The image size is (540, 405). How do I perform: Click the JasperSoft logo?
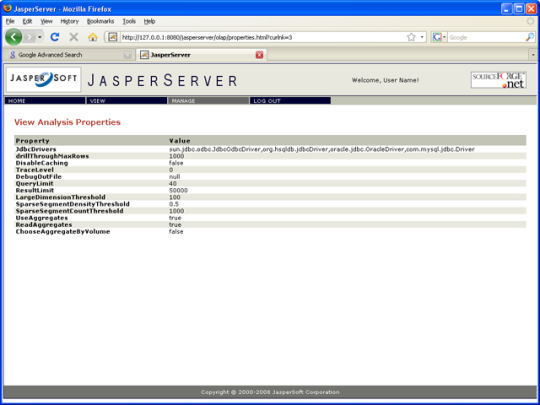point(43,80)
